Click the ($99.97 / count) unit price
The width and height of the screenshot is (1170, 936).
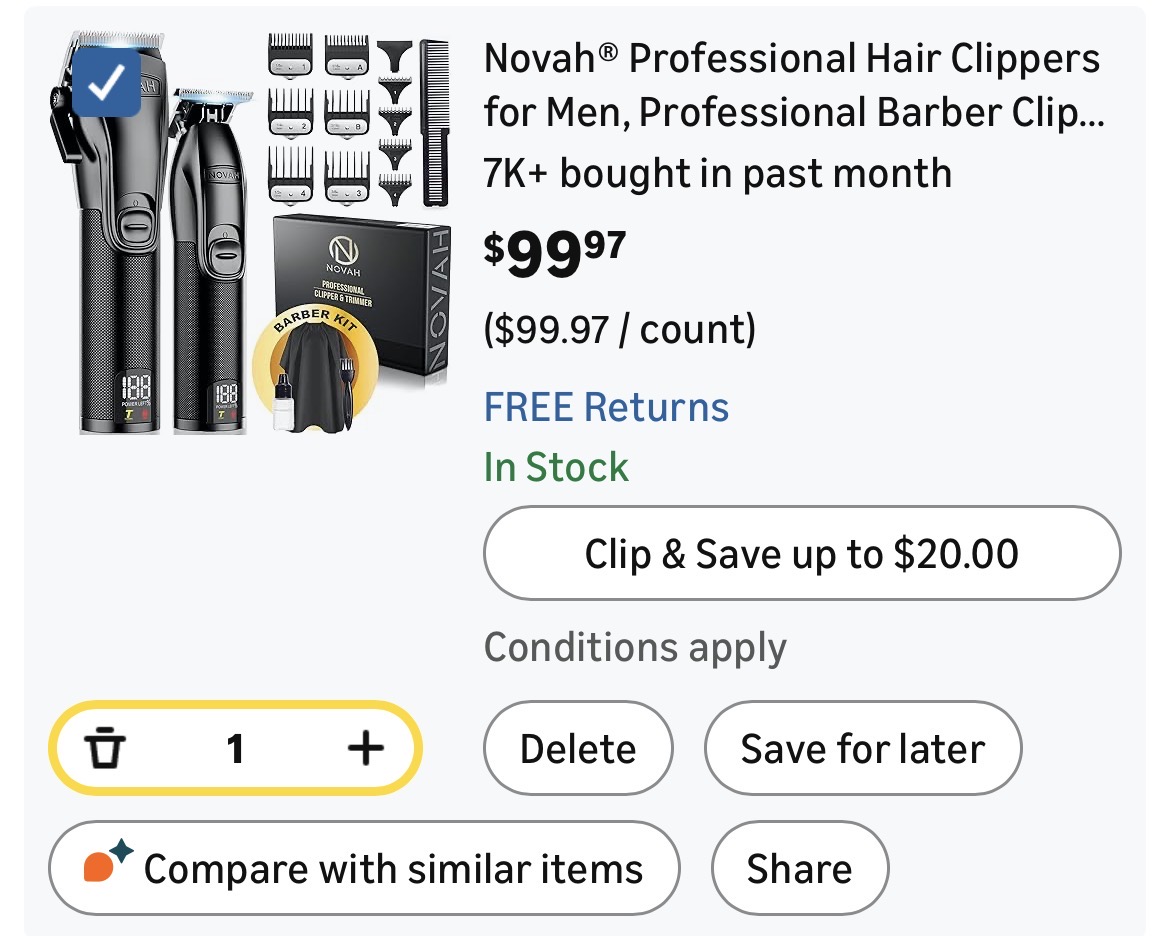[619, 329]
